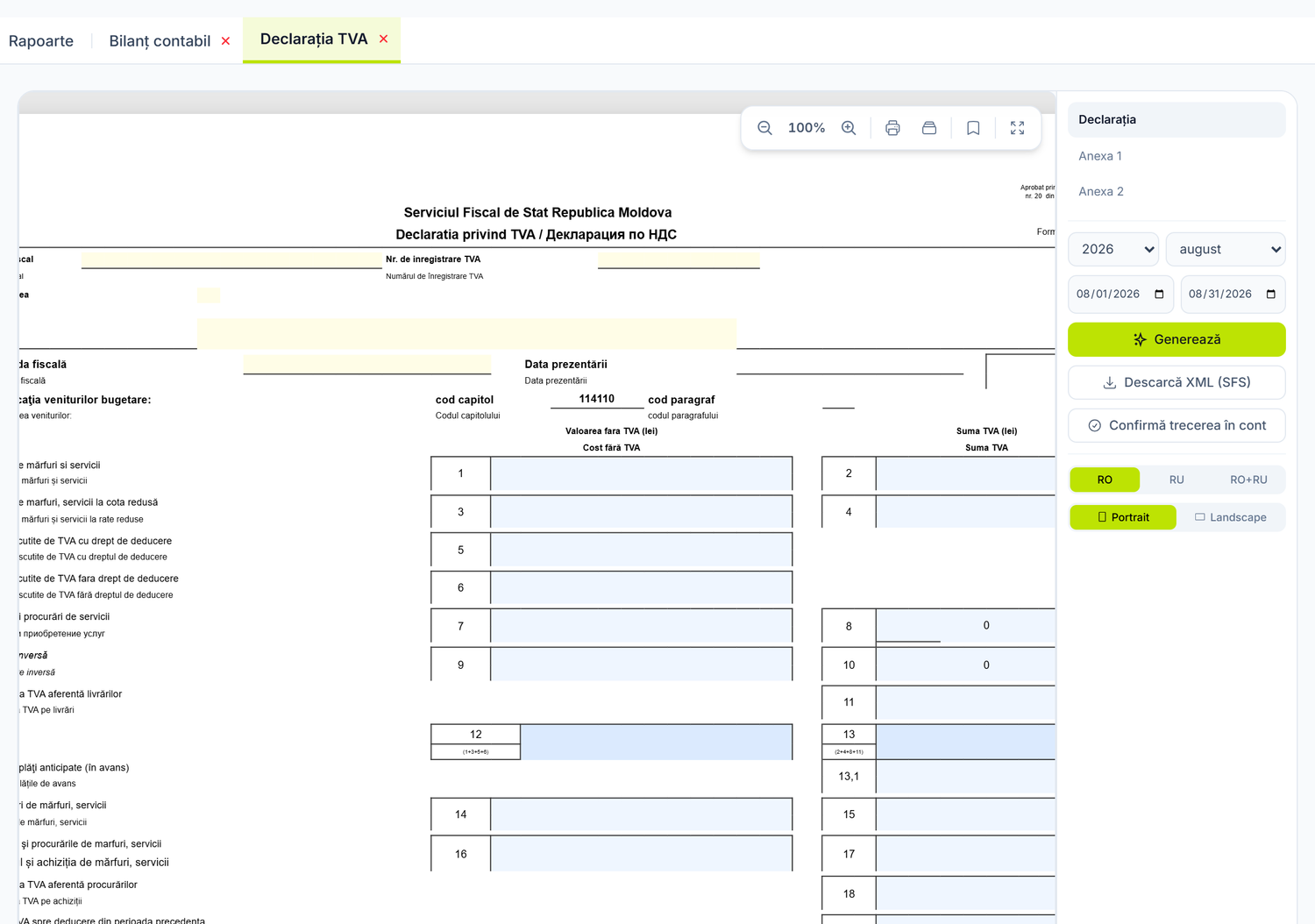Screen dimensions: 1315x924
Task: Click the value field for row 5
Action: coord(641,550)
